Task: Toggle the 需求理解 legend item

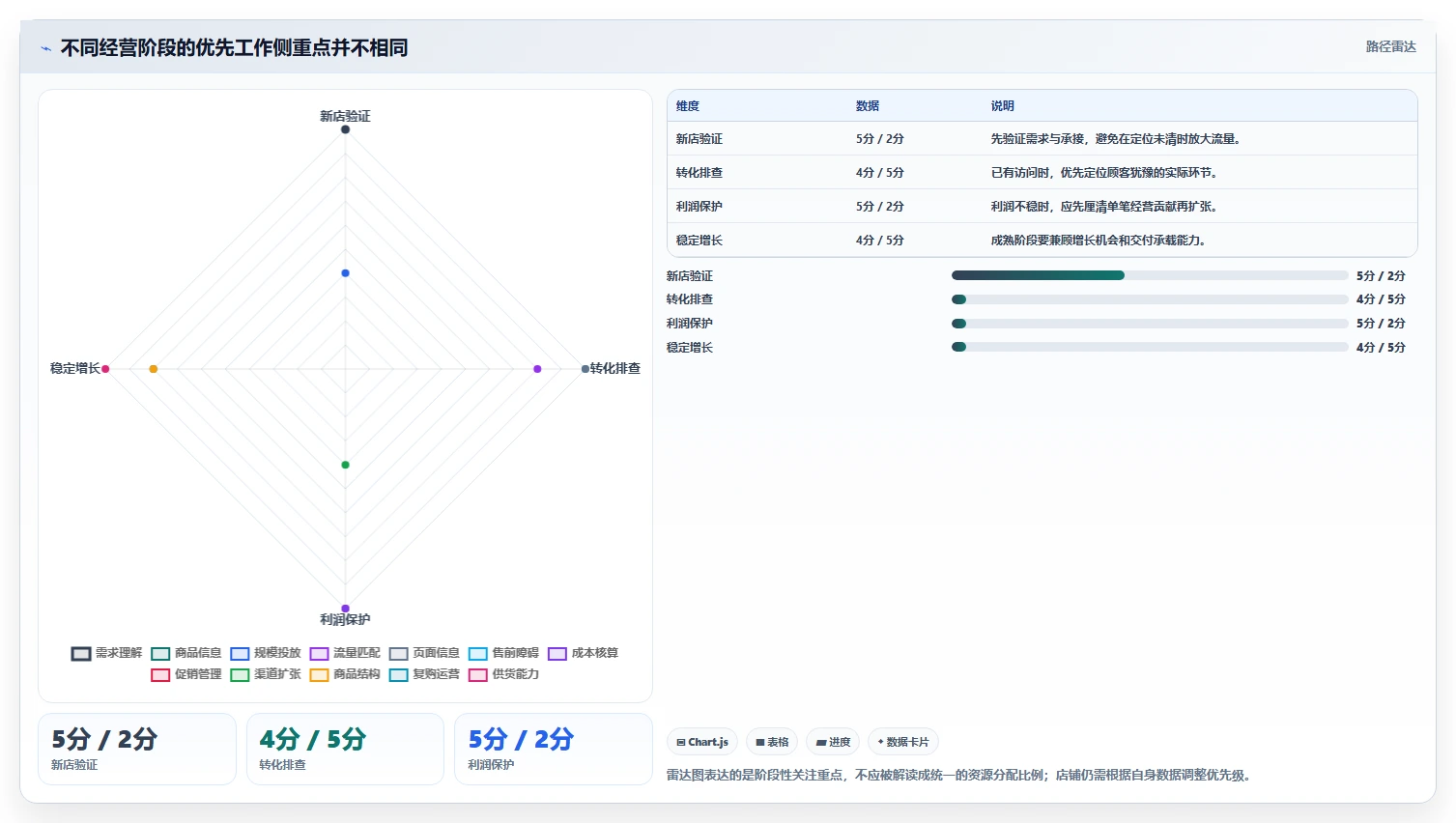Action: 107,653
